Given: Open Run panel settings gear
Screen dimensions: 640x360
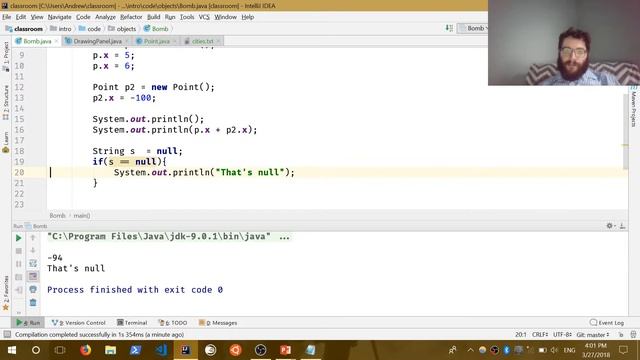Looking at the screenshot, I should [610, 226].
